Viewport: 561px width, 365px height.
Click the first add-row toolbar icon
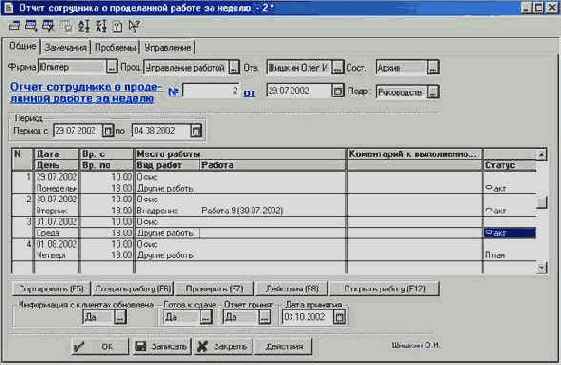tap(14, 26)
